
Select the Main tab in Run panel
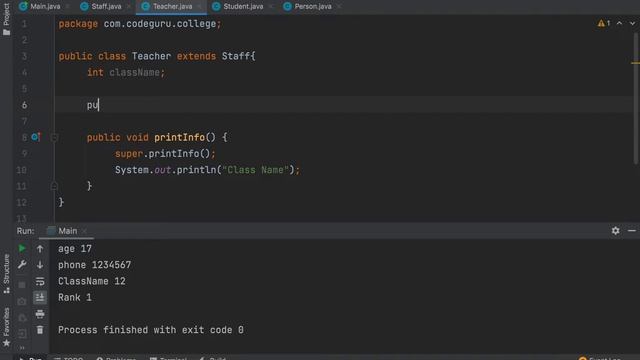point(67,231)
